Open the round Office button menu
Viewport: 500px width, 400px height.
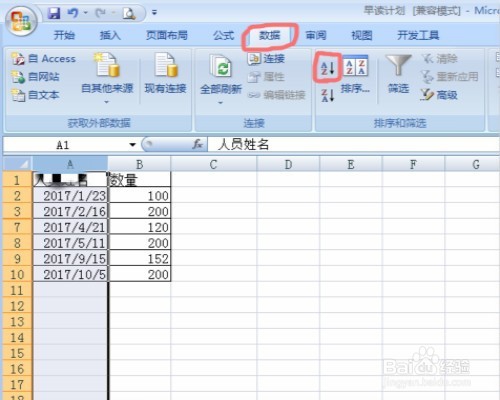[22, 21]
